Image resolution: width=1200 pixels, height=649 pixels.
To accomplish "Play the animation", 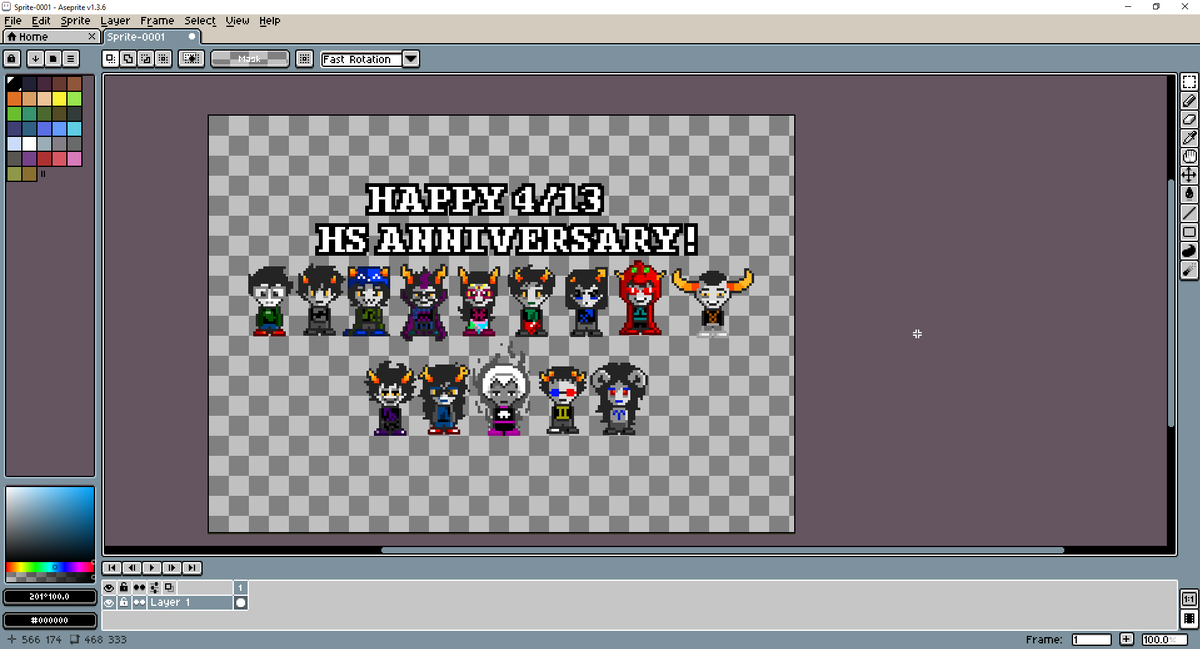I will 153,568.
